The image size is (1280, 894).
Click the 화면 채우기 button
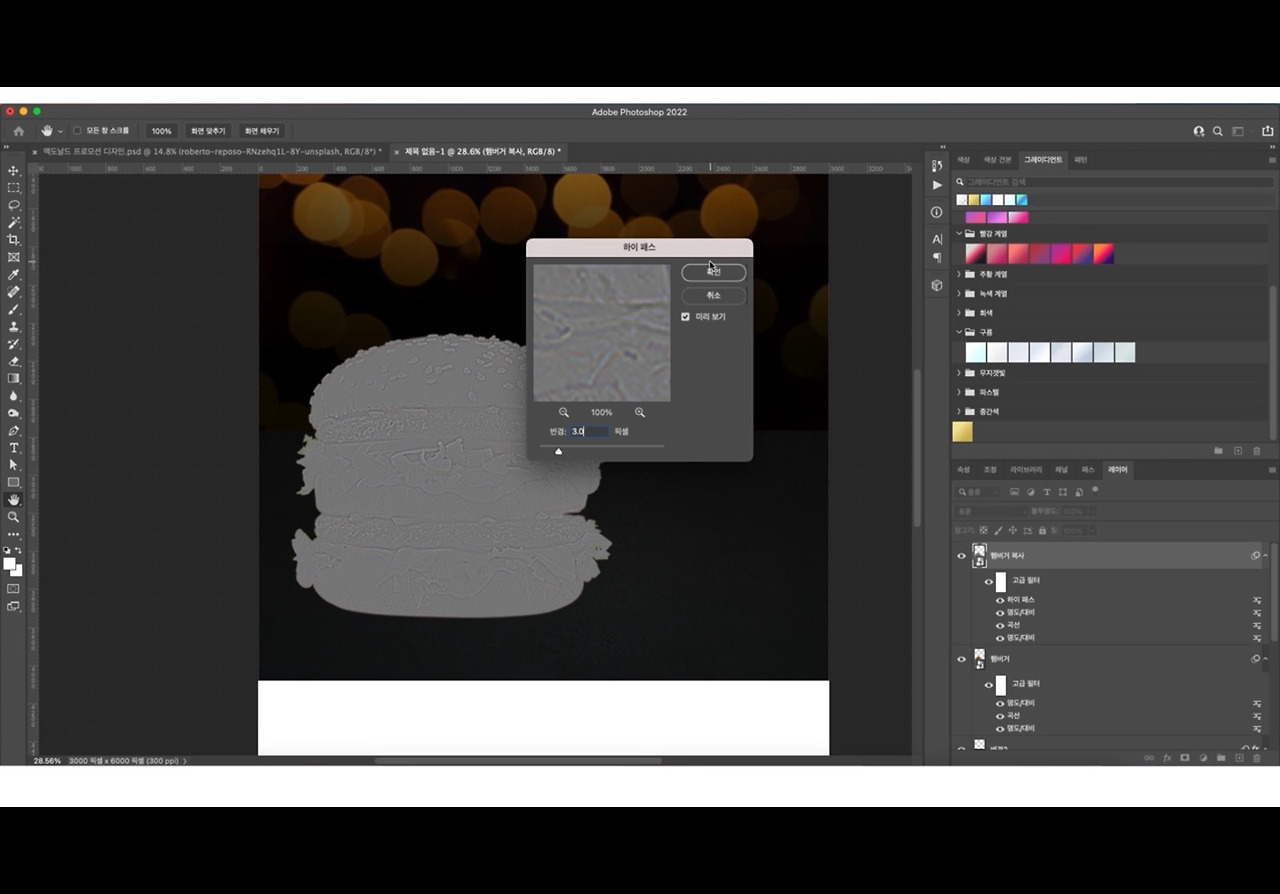(x=262, y=131)
